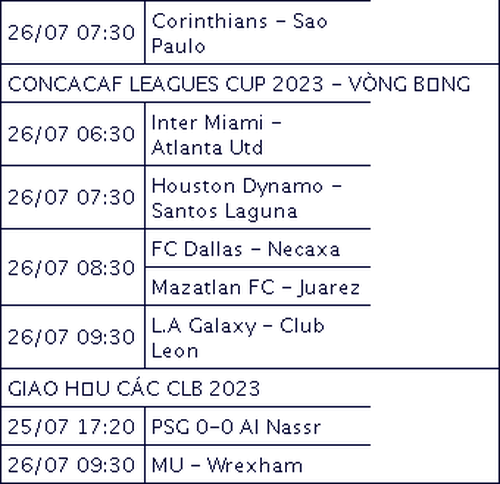This screenshot has height=484, width=500.
Task: Click the FC Dallas – Necaxa match
Action: [258, 248]
